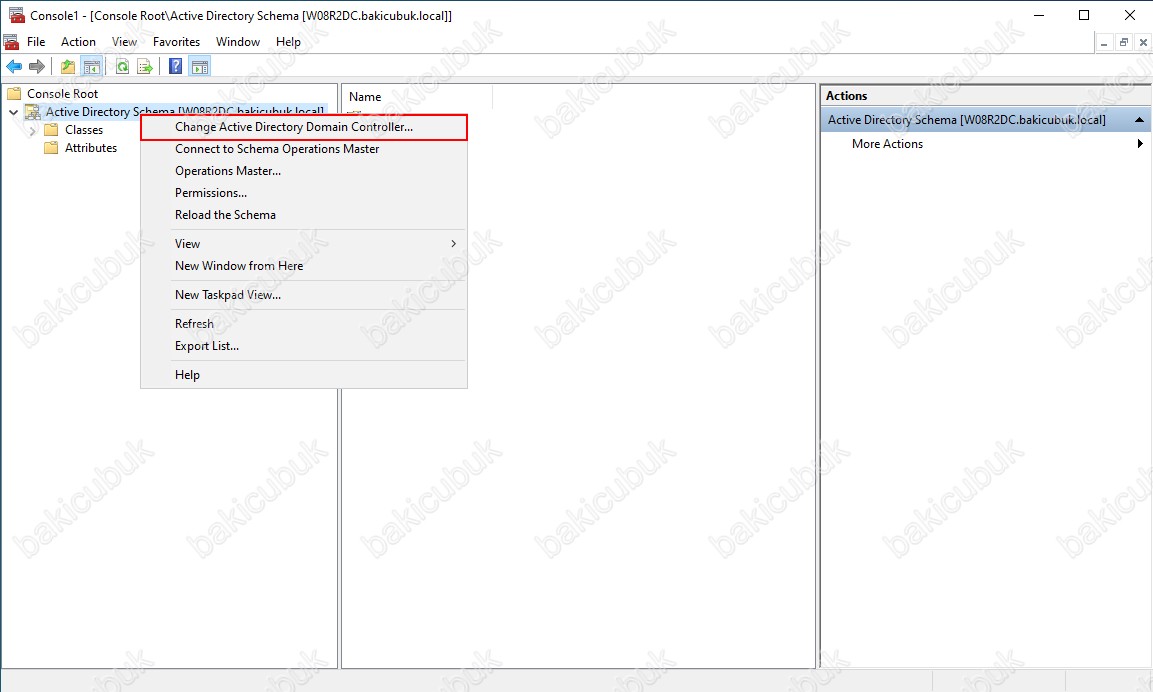Select Attributes label in tree
Viewport: 1153px width, 692px height.
[91, 148]
